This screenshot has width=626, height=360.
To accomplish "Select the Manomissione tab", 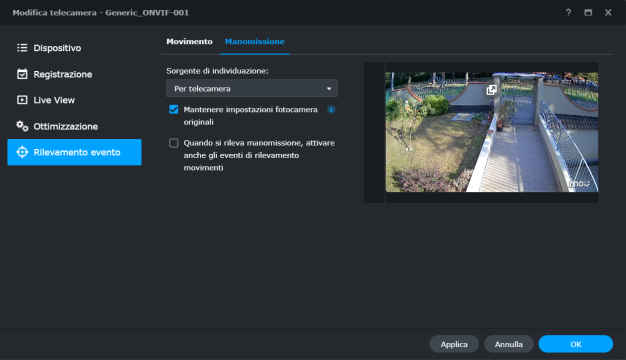I will point(255,42).
